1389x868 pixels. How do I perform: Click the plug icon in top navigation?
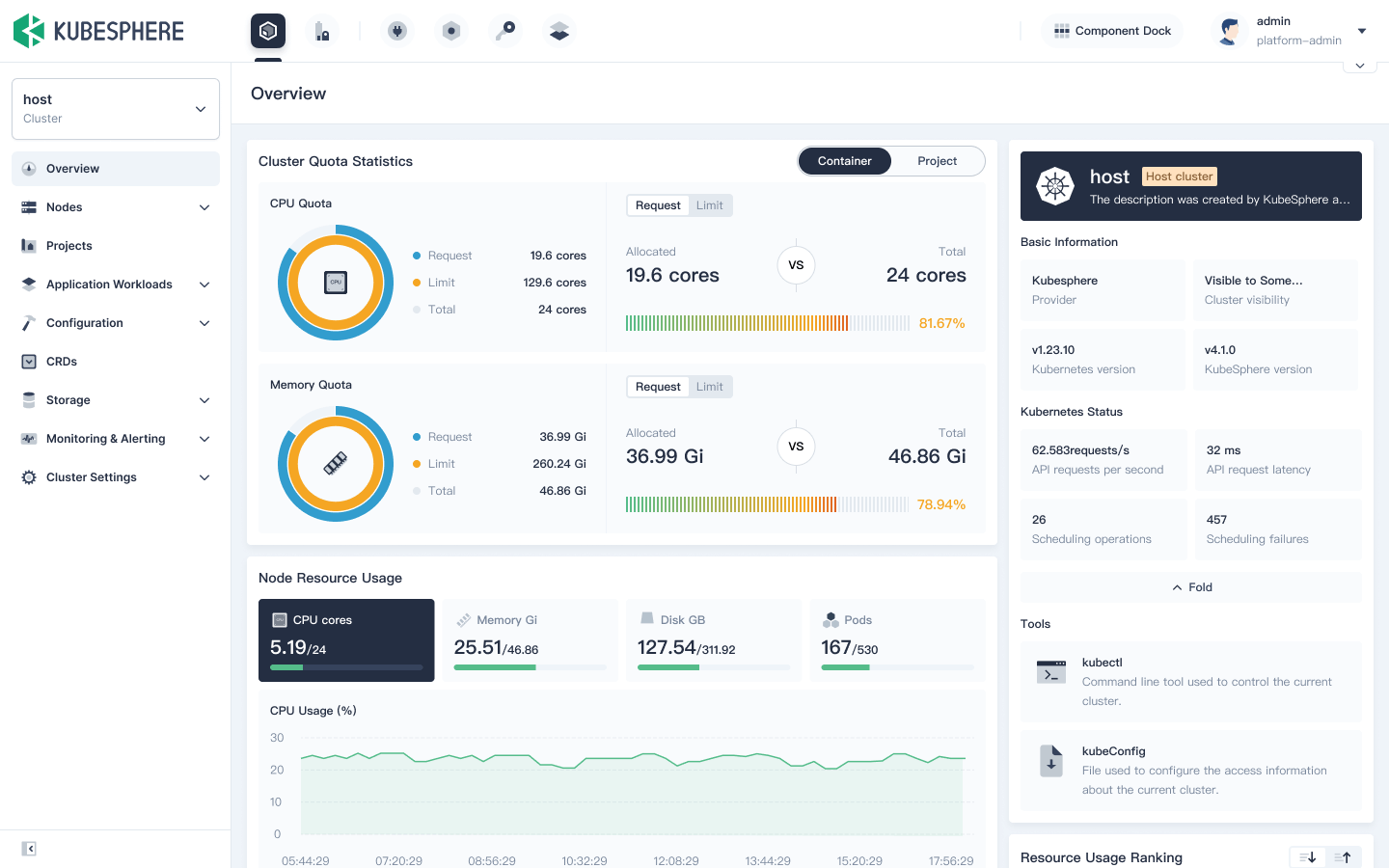[x=397, y=31]
